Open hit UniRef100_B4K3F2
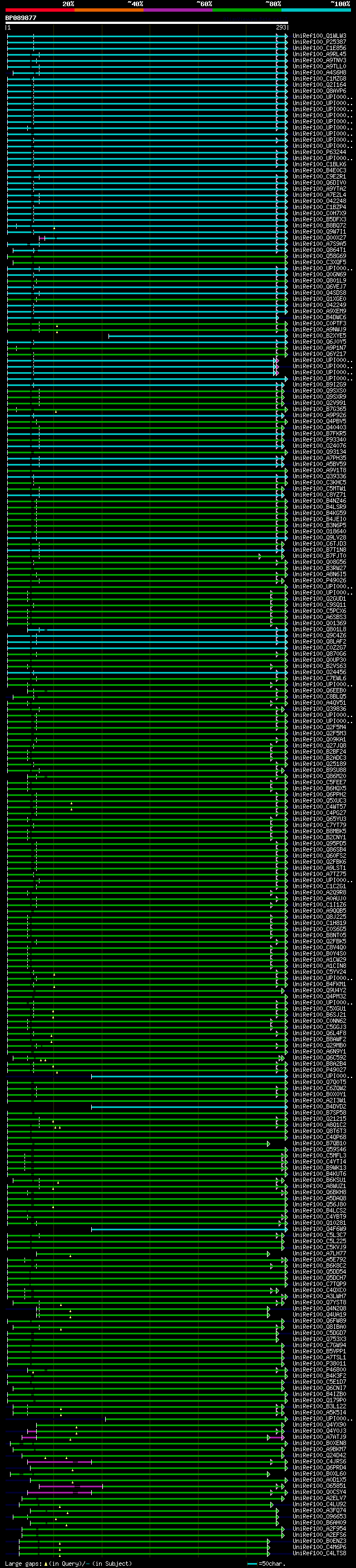The width and height of the screenshot is (356, 1568). tap(319, 1376)
